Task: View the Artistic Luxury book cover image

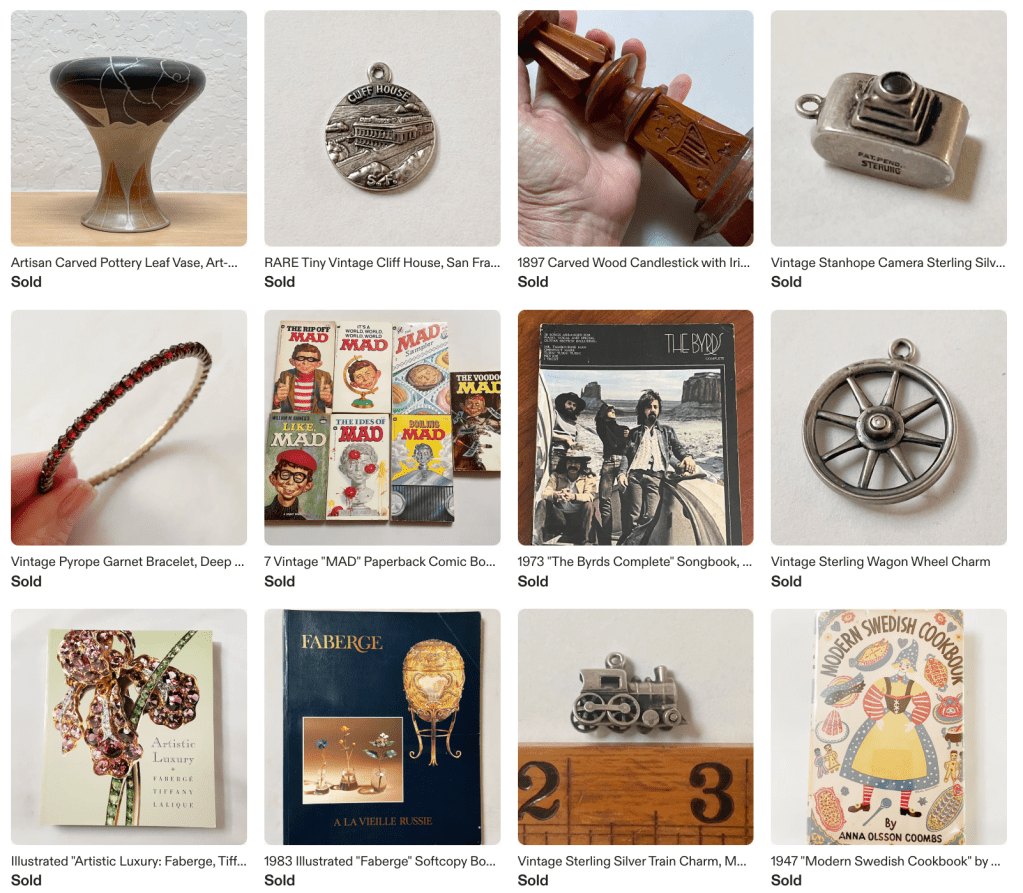Action: click(129, 727)
